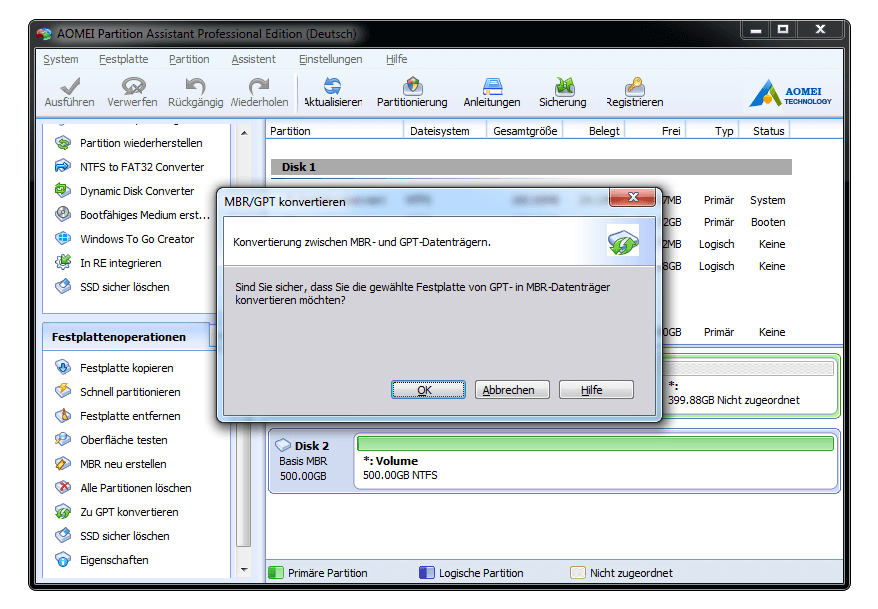
Task: Click the Hilfe button in the dialog
Action: click(596, 390)
